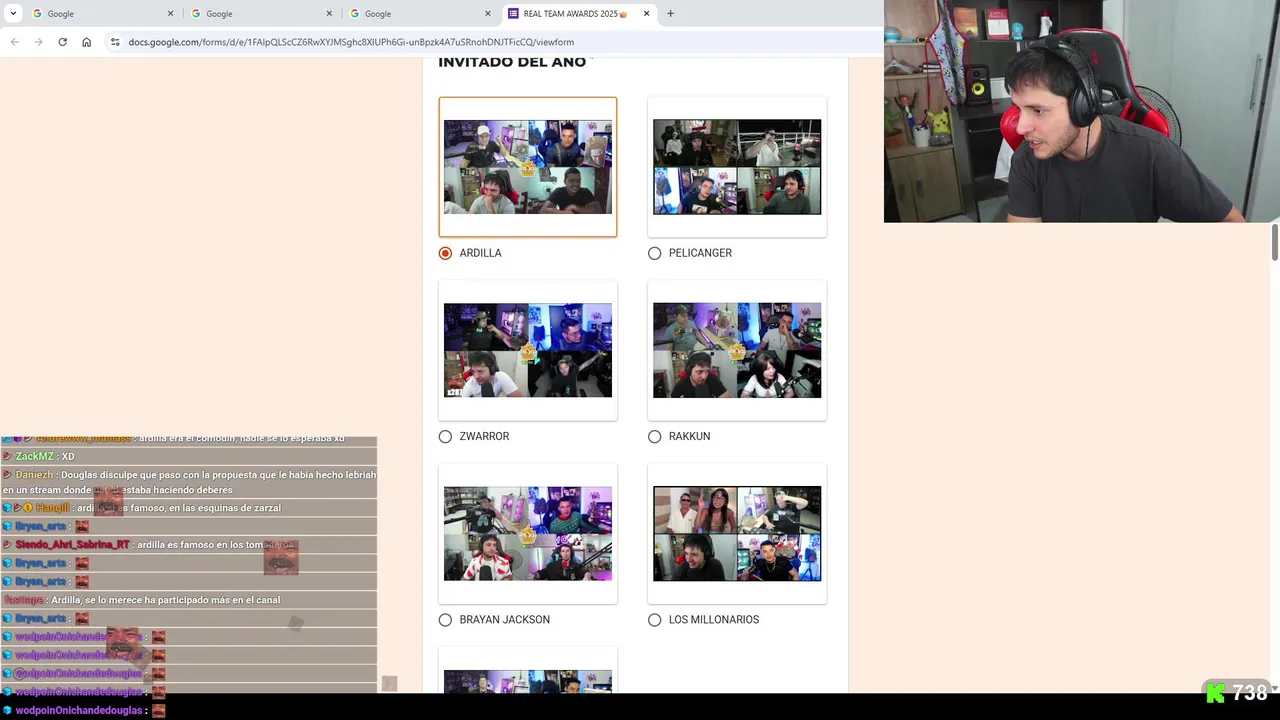Screen dimensions: 1280x720
Task: Click the BRAYAN JACKSON thumbnail image
Action: (x=528, y=533)
